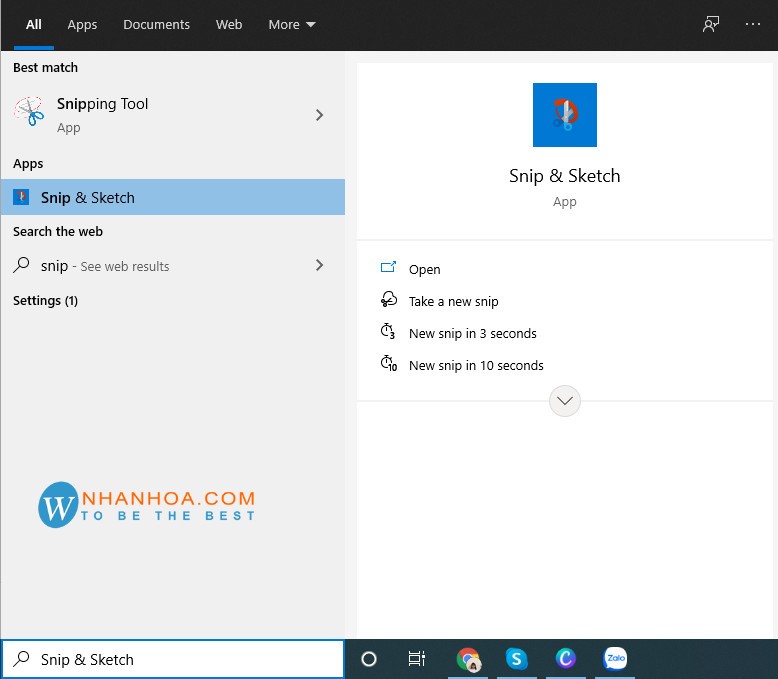Open the More filter dropdown
This screenshot has width=778, height=679.
click(292, 24)
